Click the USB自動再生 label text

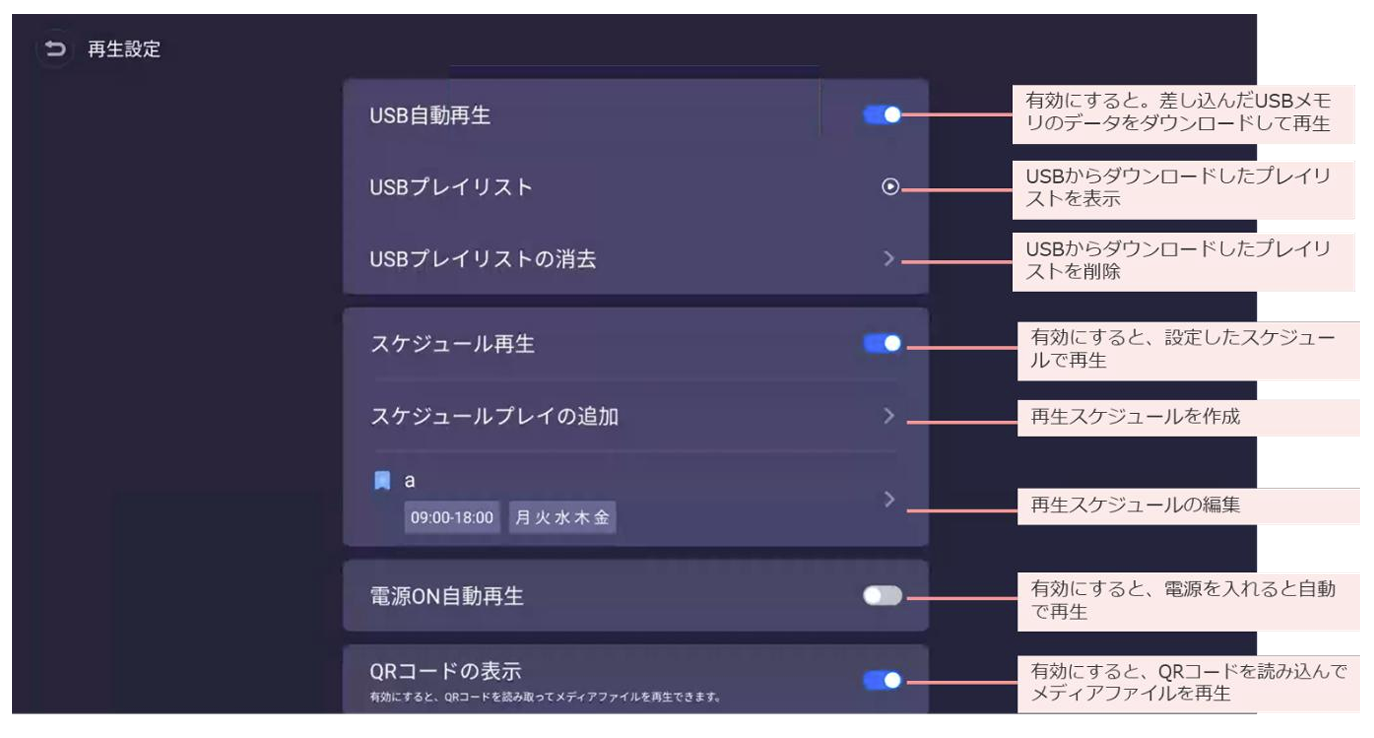pos(430,116)
